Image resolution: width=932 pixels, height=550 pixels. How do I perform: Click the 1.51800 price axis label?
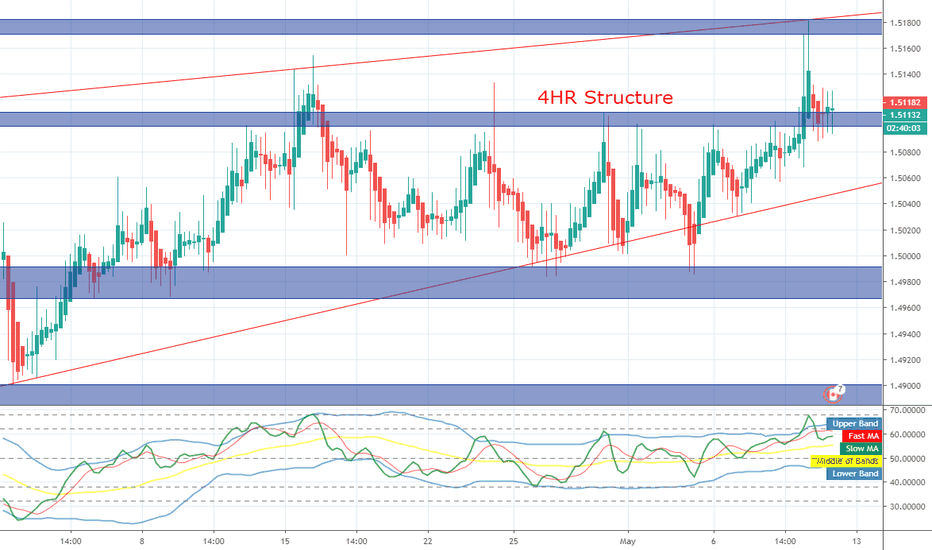[905, 23]
